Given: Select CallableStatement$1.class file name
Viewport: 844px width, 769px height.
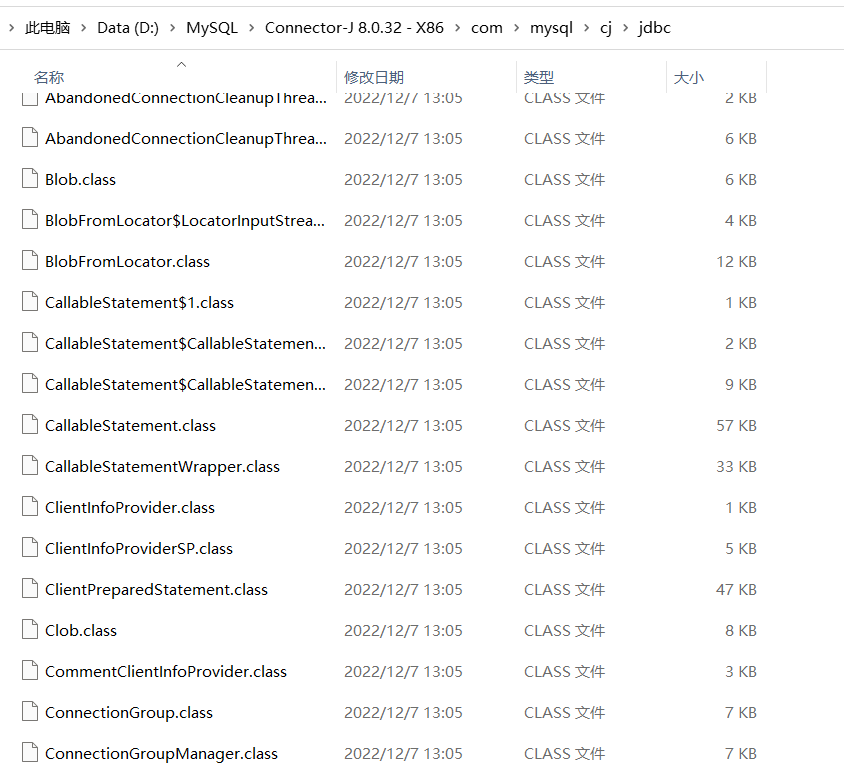Looking at the screenshot, I should pyautogui.click(x=139, y=302).
